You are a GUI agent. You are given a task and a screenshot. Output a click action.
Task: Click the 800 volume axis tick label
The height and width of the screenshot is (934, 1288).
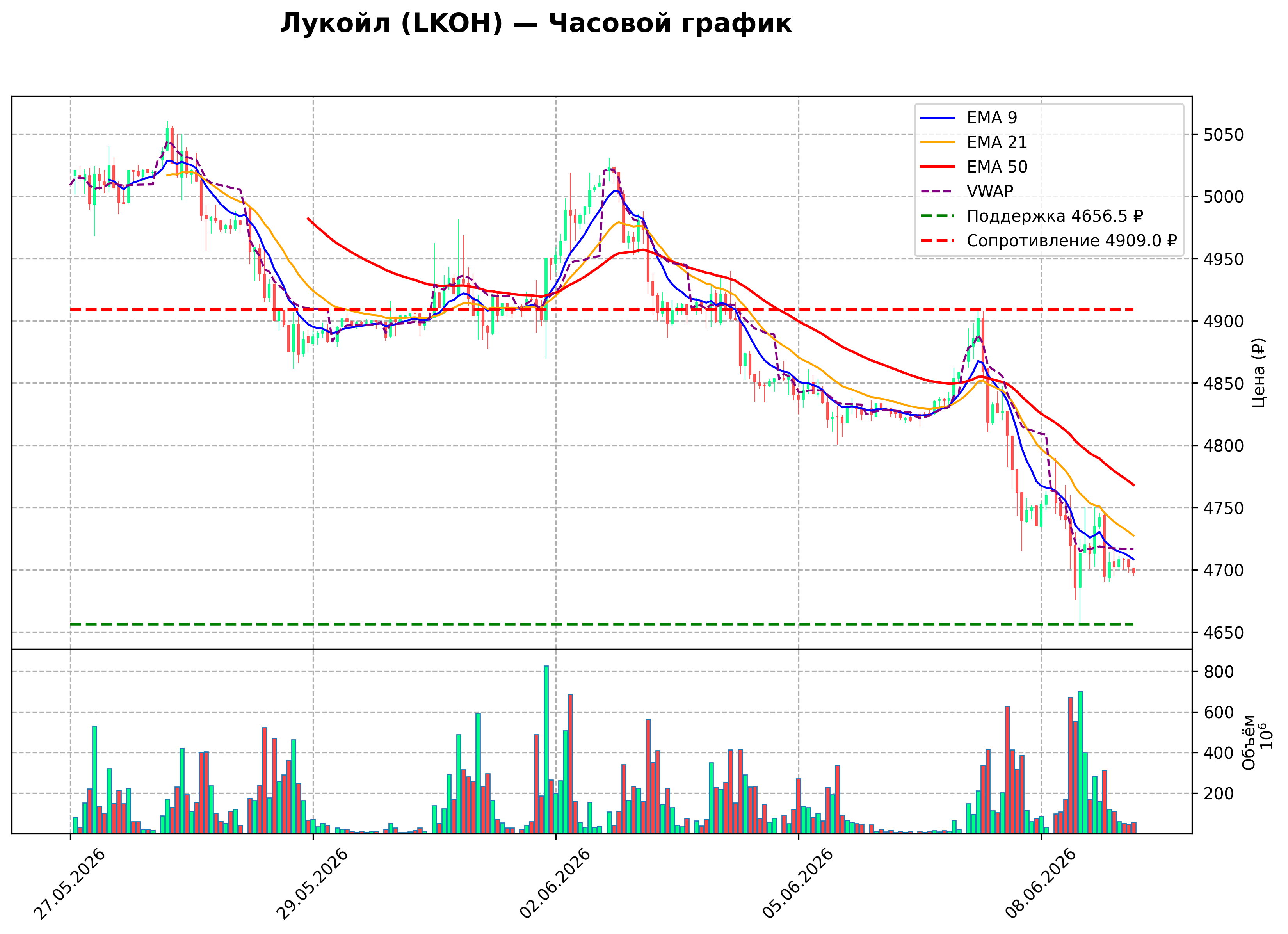click(x=1219, y=672)
